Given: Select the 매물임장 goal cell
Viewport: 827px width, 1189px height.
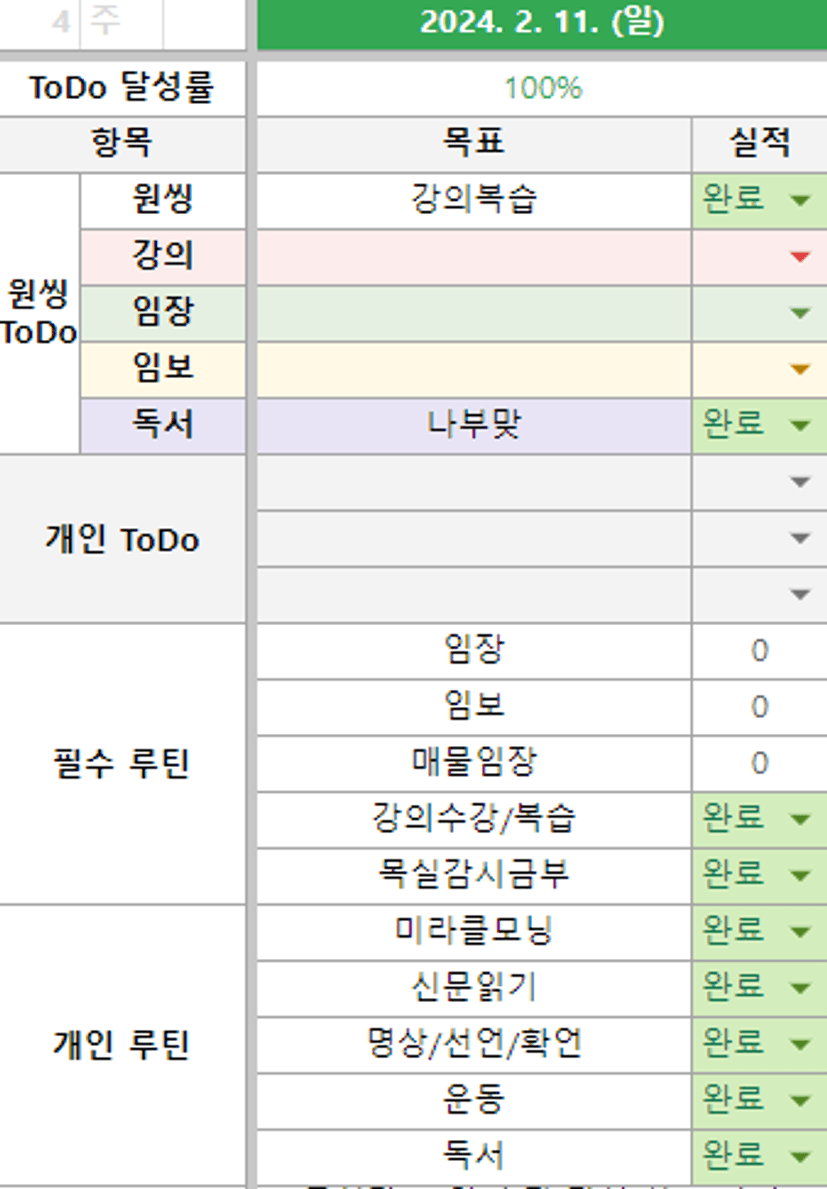Looking at the screenshot, I should 473,763.
